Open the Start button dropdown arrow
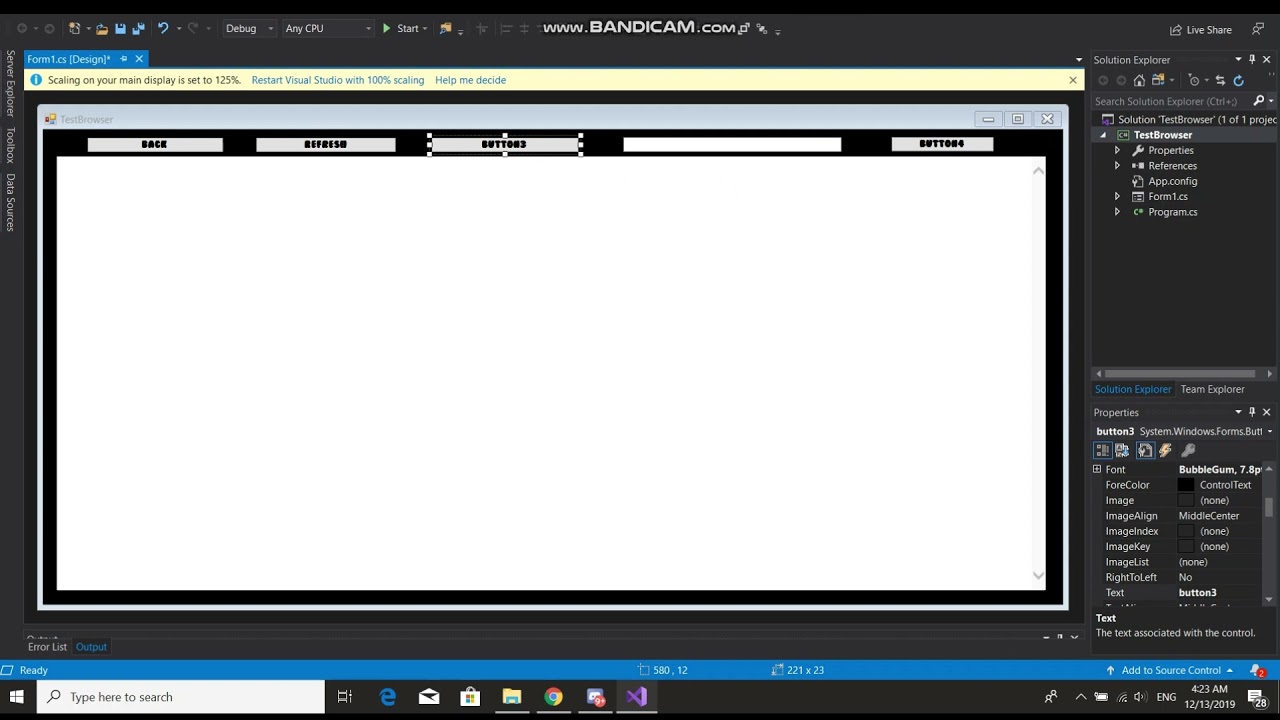The image size is (1280, 720). pyautogui.click(x=425, y=29)
